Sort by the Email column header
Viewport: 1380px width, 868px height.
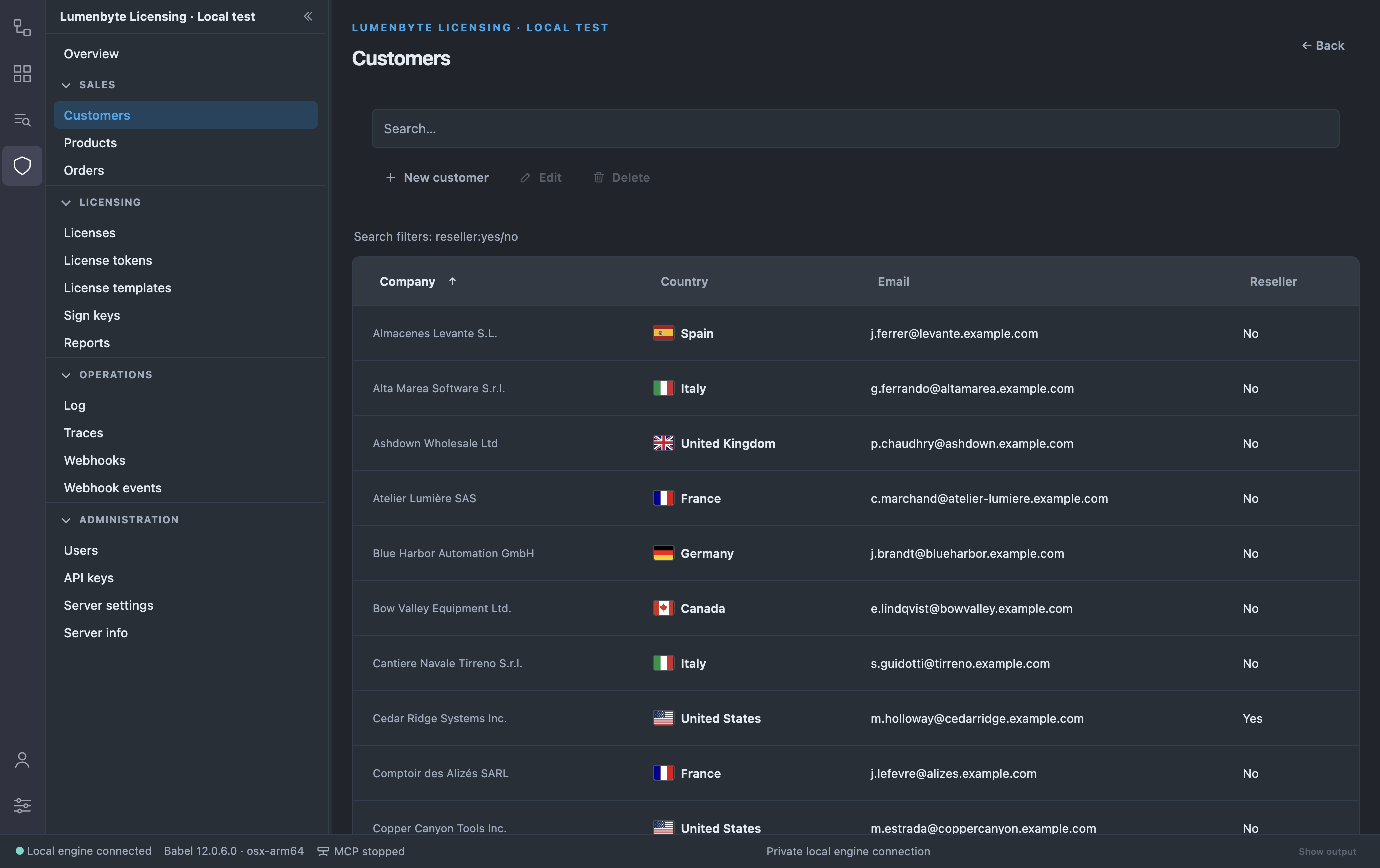point(893,281)
